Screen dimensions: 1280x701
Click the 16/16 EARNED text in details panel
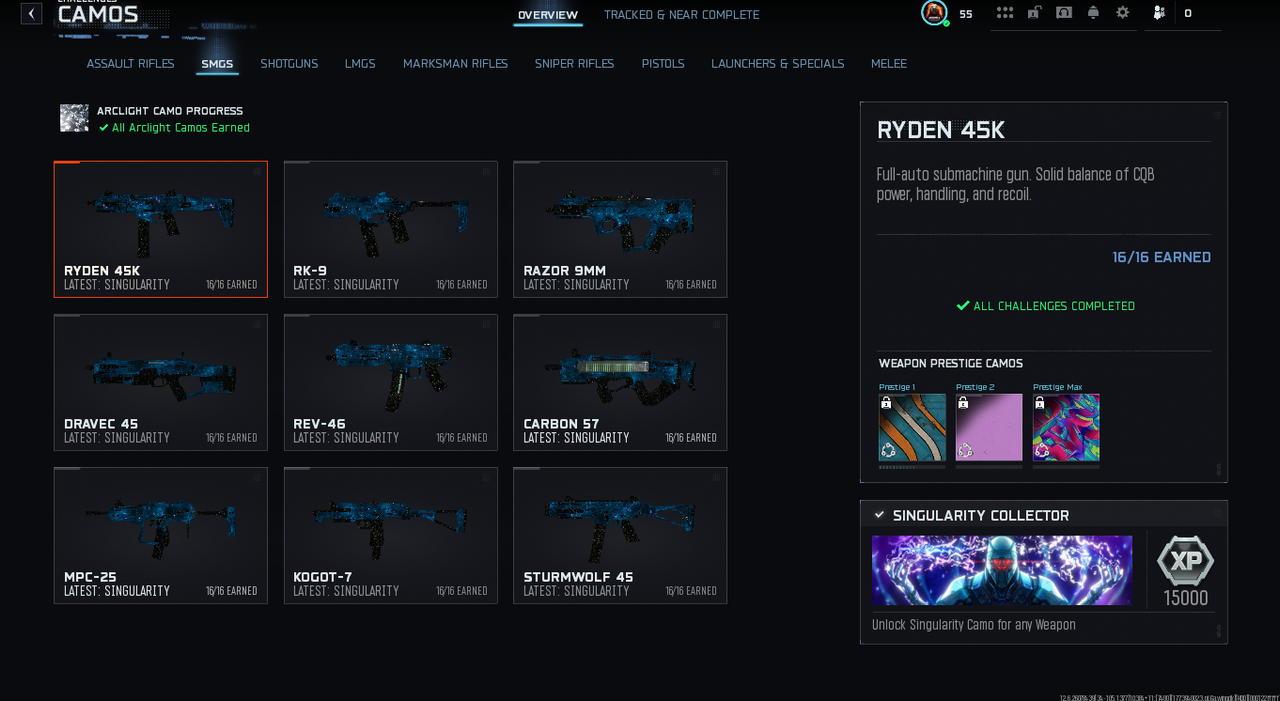coord(1161,257)
